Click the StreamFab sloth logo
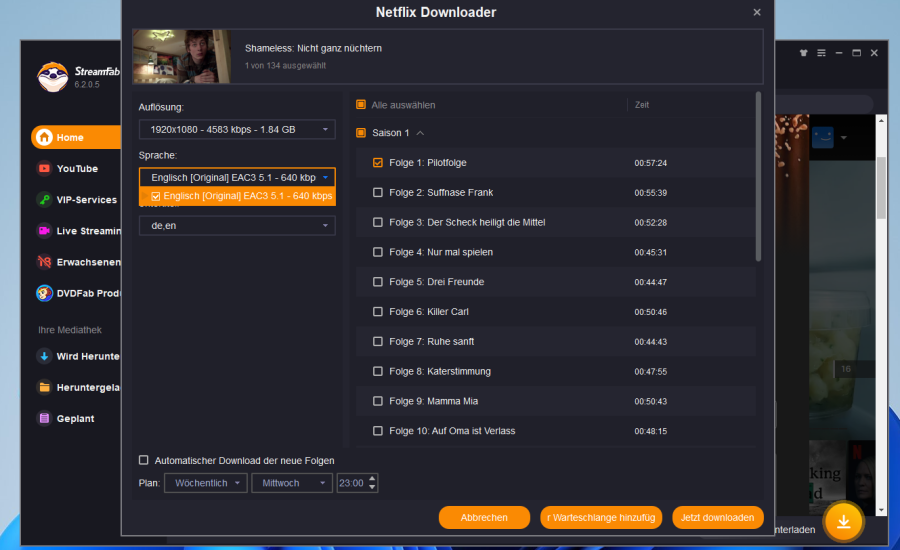This screenshot has height=550, width=900. pos(52,77)
